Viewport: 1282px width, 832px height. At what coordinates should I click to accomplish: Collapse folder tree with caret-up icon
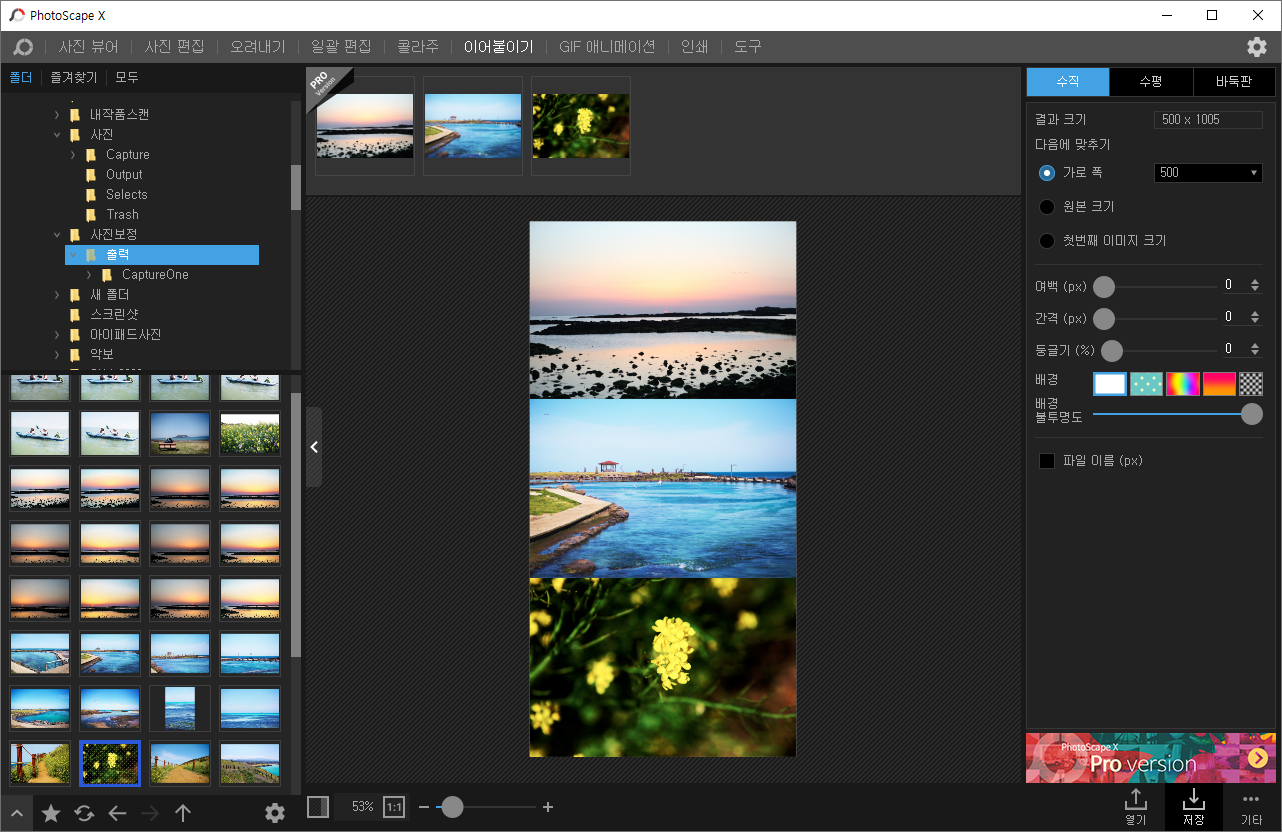pyautogui.click(x=16, y=813)
